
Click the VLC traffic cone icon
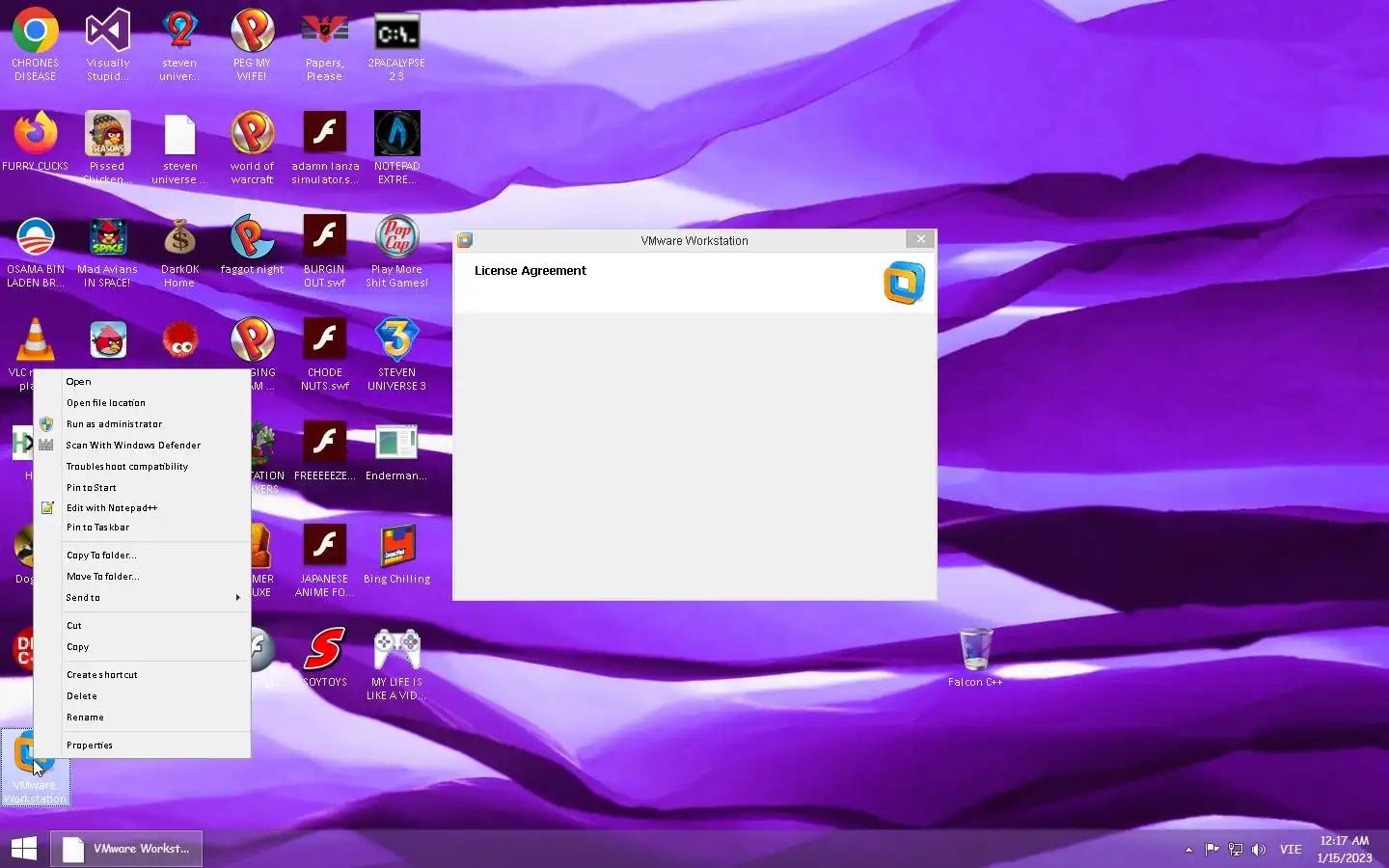pos(35,340)
